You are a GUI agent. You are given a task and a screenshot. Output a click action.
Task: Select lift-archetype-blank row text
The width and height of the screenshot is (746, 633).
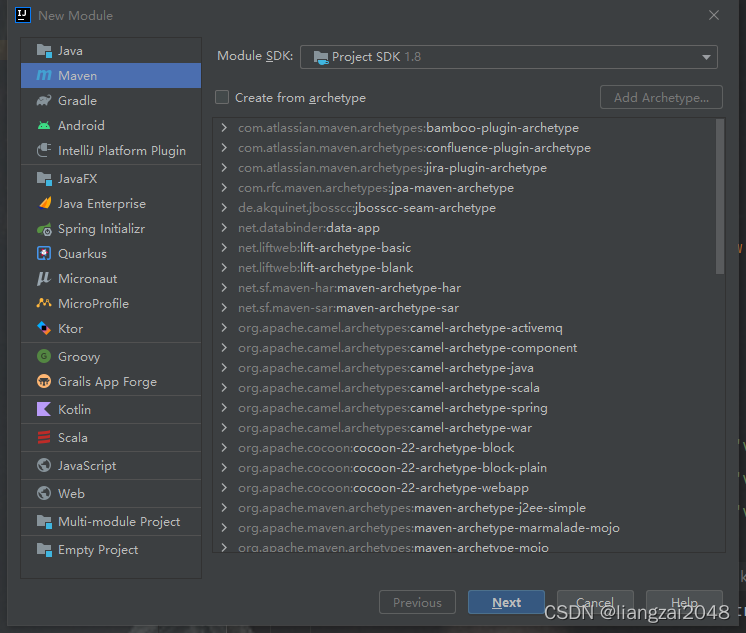[x=325, y=267]
